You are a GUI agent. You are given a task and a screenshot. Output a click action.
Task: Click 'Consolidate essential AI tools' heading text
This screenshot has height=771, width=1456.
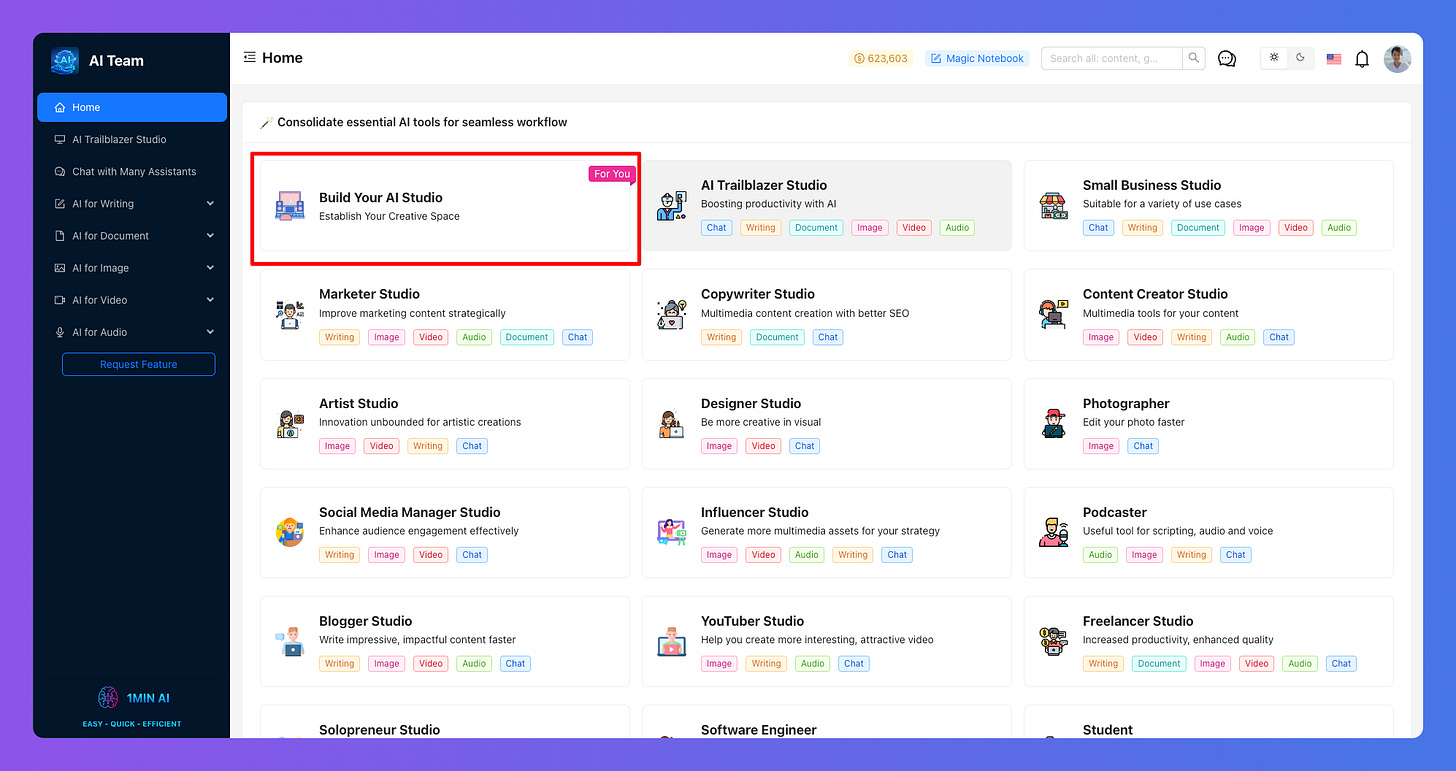tap(422, 122)
